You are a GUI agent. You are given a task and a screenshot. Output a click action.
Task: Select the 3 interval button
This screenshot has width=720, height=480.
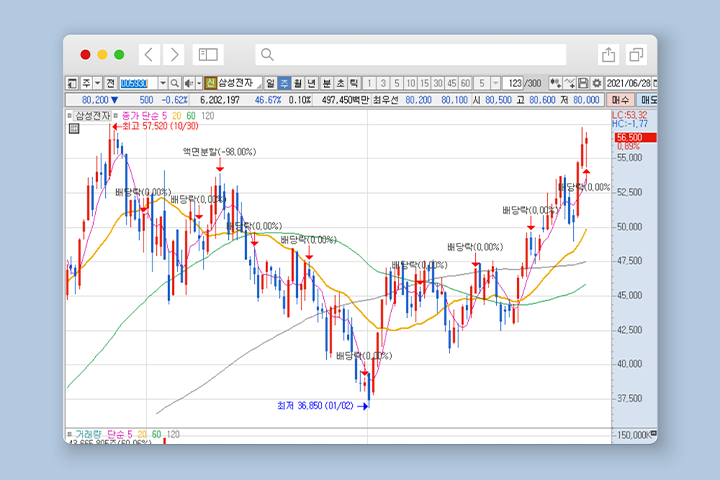click(383, 83)
